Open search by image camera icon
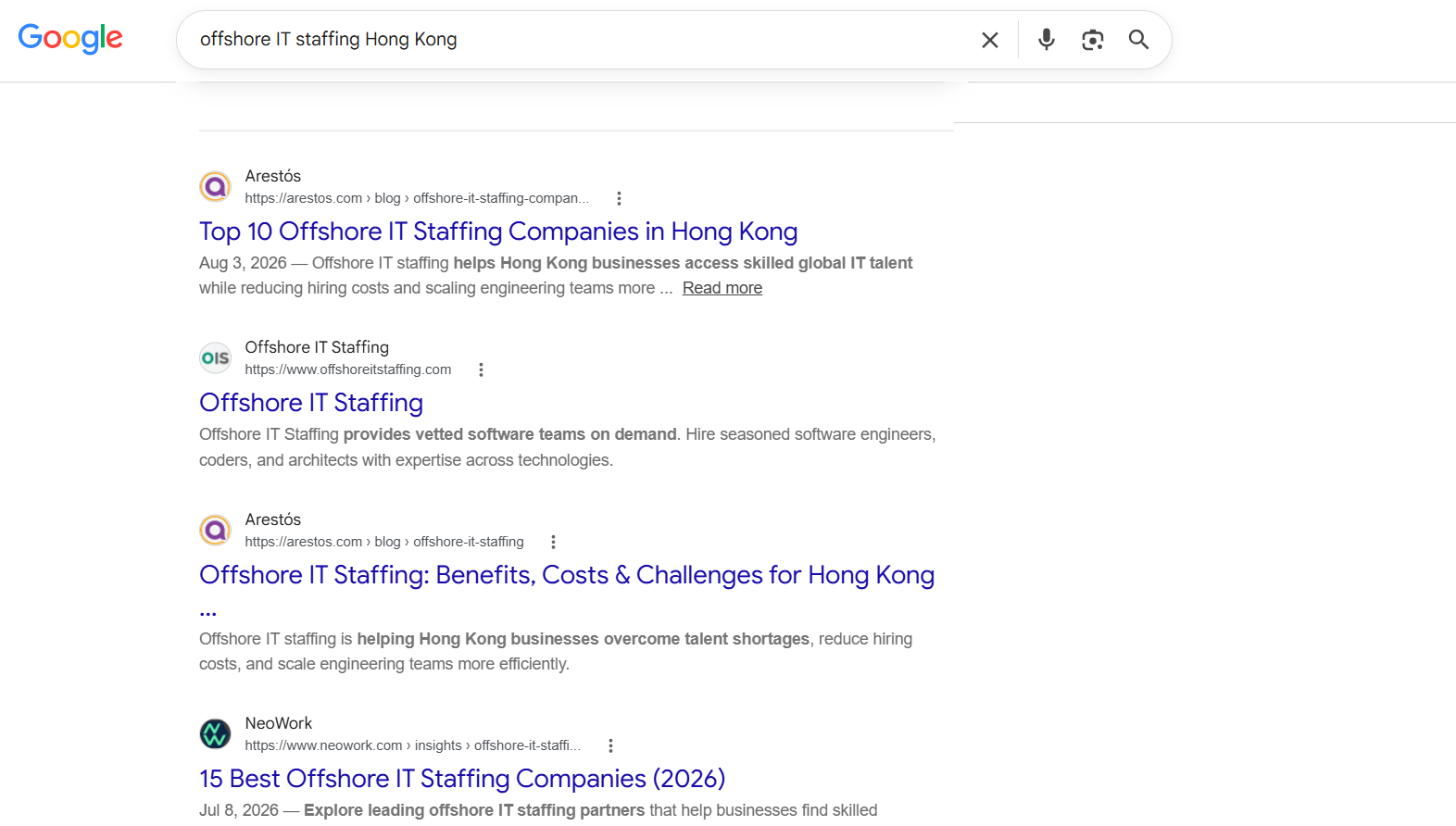 pos(1093,40)
